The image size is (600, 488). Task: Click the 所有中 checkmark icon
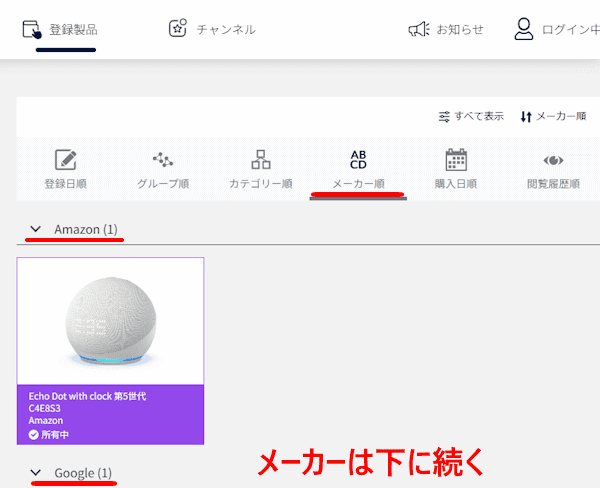coord(34,434)
